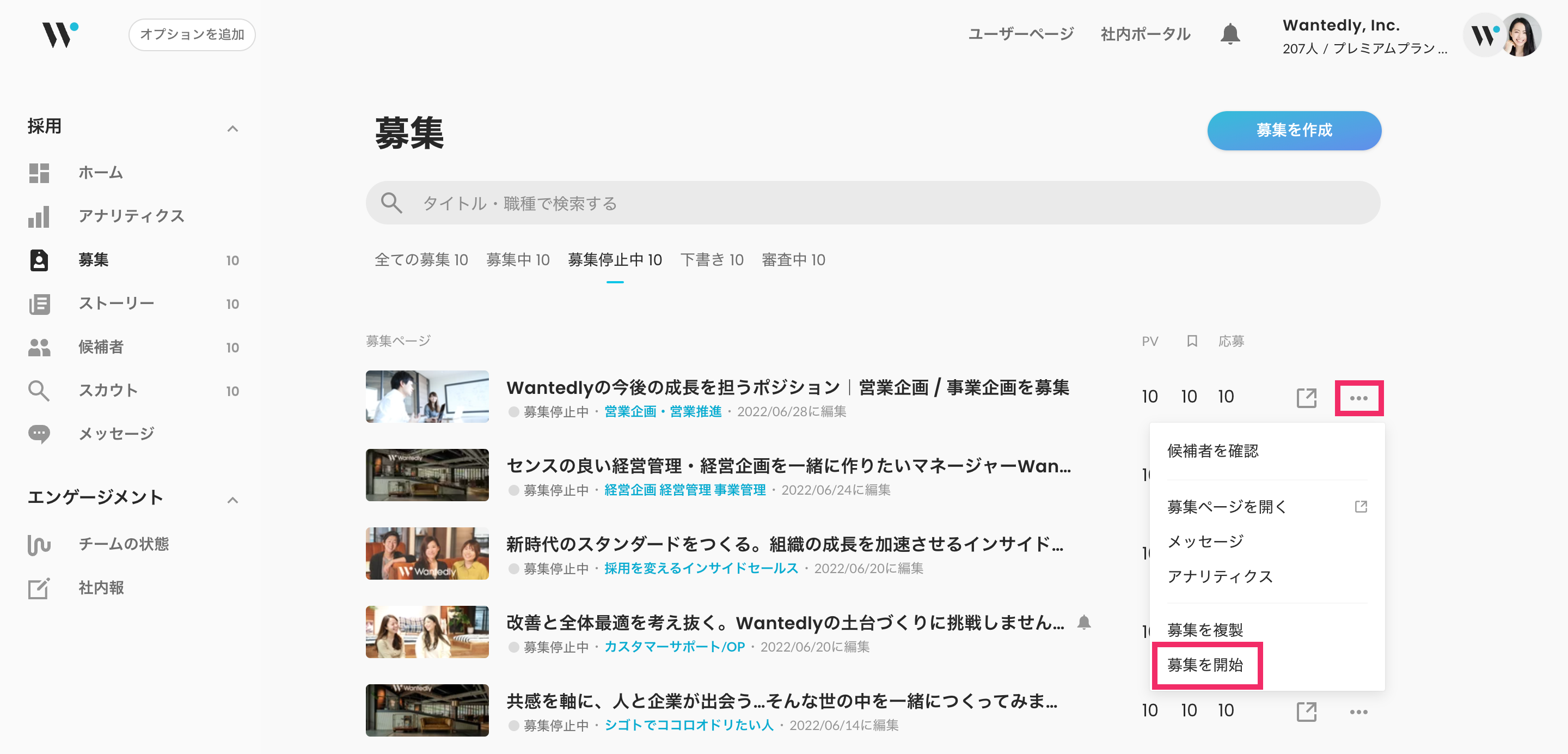
Task: Click the 募集 badge icon in the sidebar
Action: tap(39, 260)
